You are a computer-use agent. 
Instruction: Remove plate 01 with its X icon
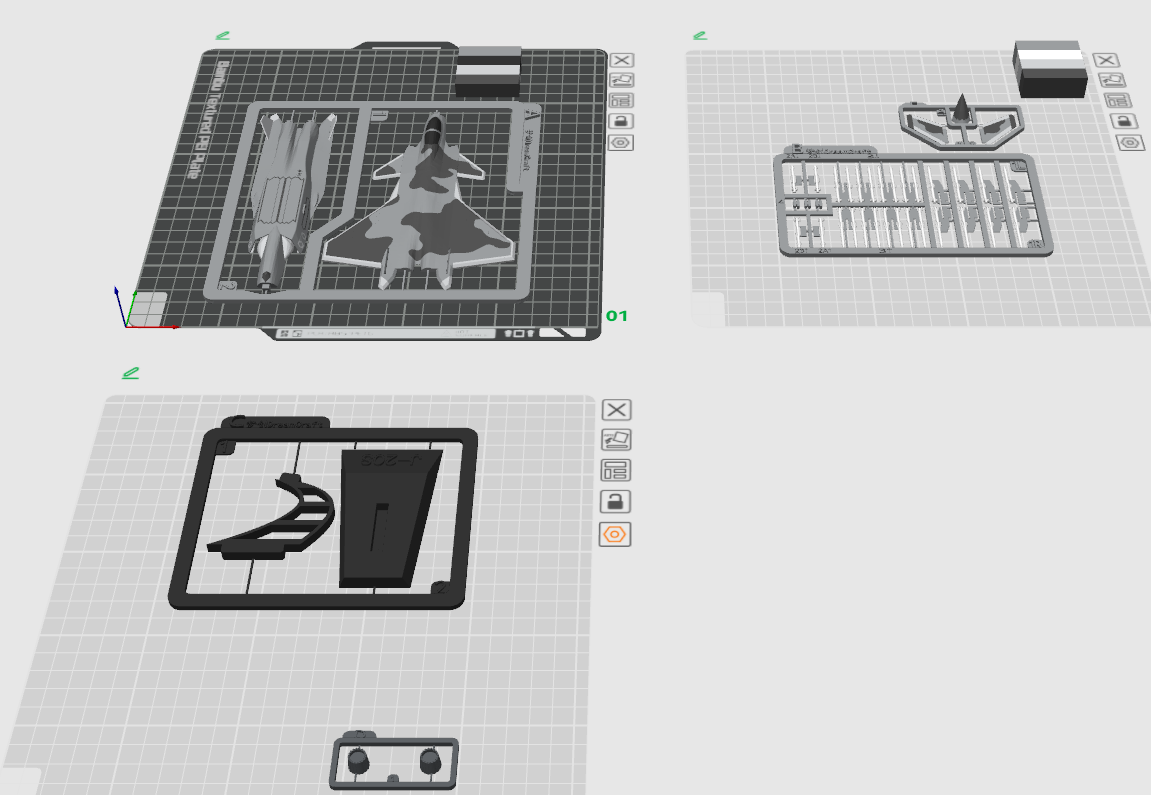pyautogui.click(x=622, y=60)
